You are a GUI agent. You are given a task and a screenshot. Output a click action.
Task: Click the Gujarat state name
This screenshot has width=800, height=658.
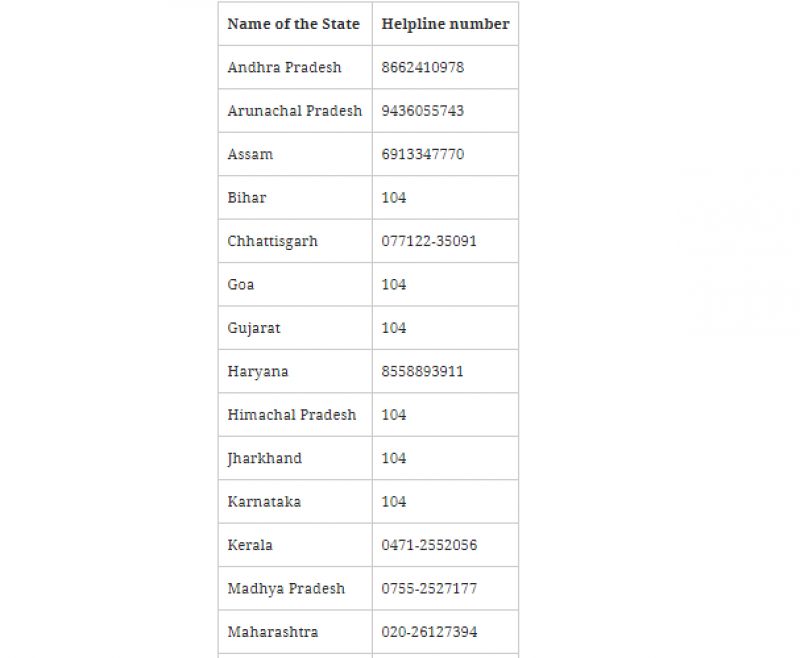pyautogui.click(x=254, y=328)
